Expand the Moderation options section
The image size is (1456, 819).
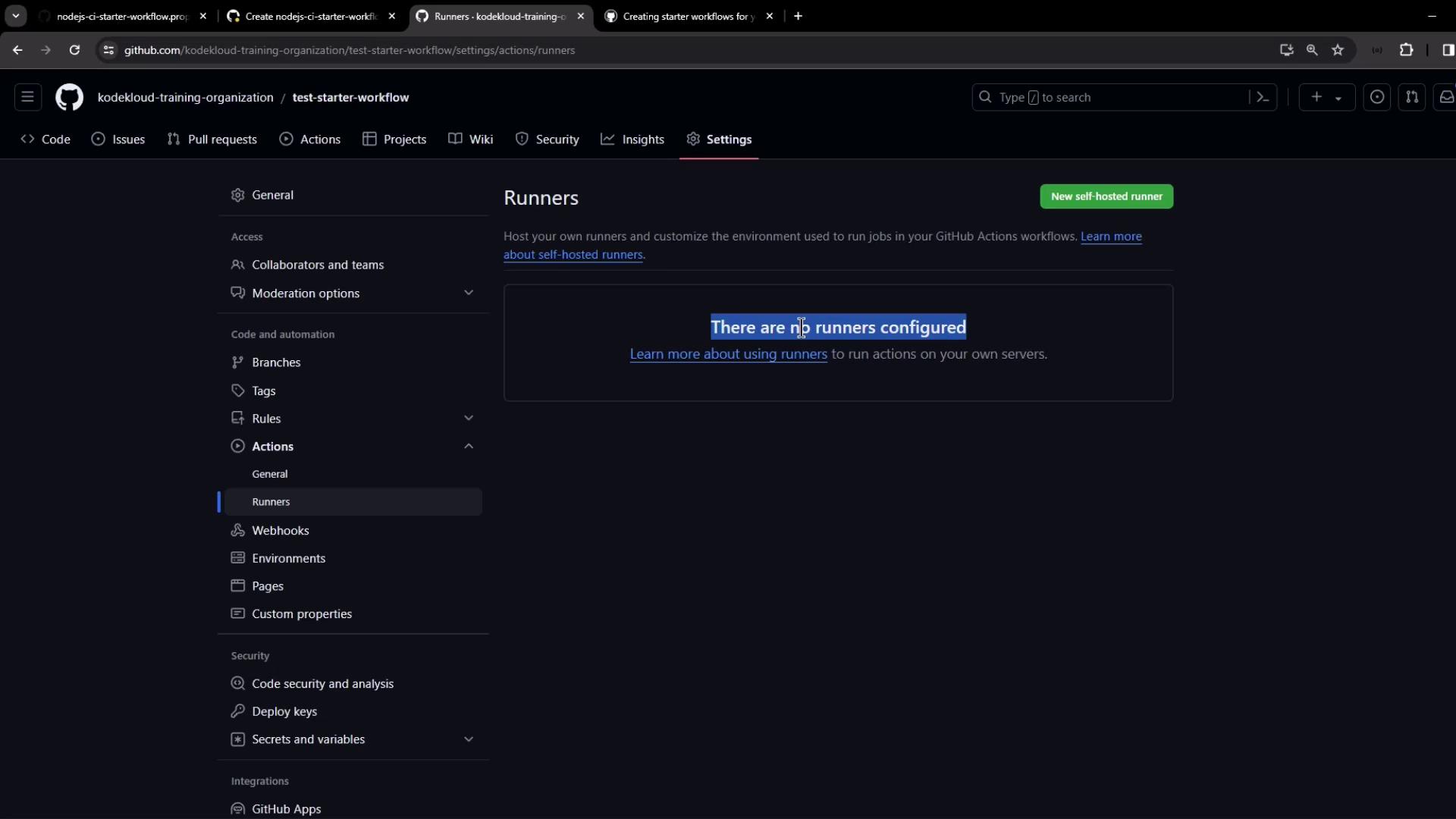pyautogui.click(x=468, y=293)
